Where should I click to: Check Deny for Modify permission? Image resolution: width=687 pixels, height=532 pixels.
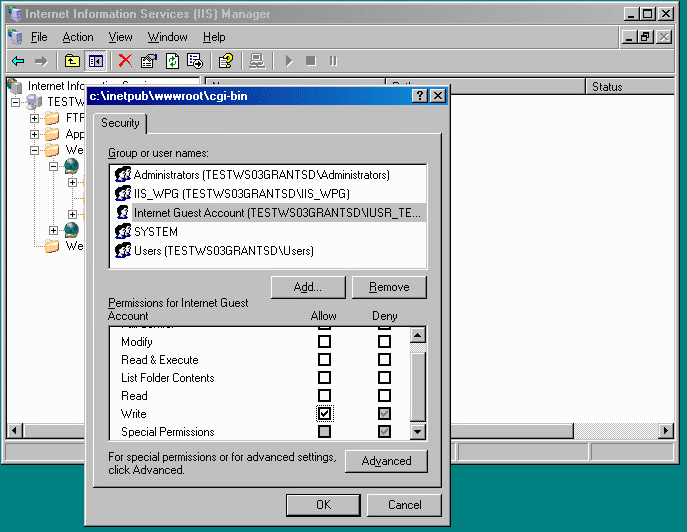(384, 341)
